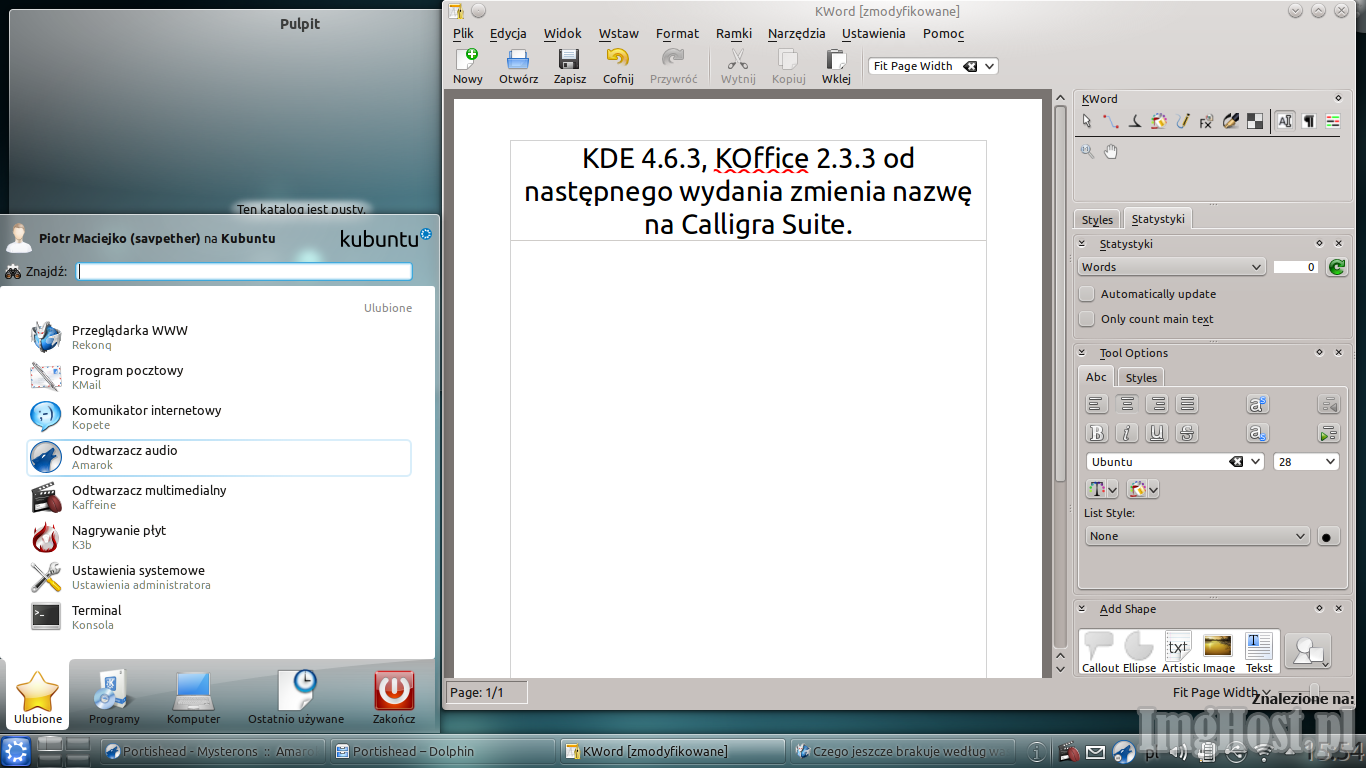Open the Narzędzia menu
1366x768 pixels.
click(x=796, y=33)
